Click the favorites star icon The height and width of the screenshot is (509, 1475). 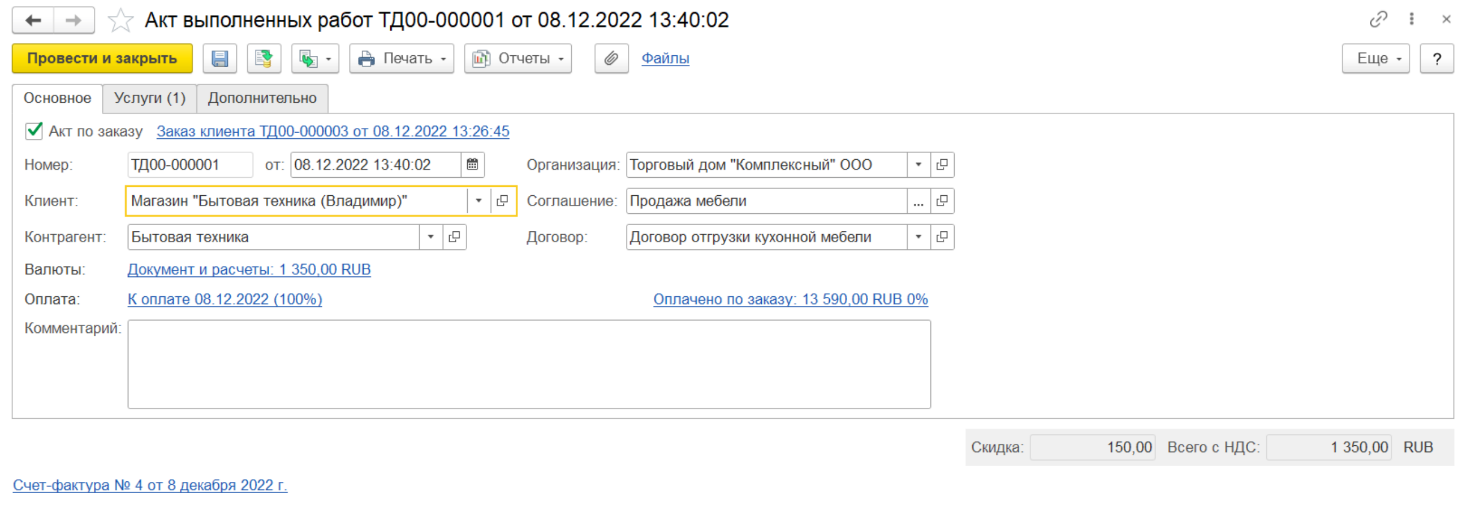pyautogui.click(x=120, y=20)
